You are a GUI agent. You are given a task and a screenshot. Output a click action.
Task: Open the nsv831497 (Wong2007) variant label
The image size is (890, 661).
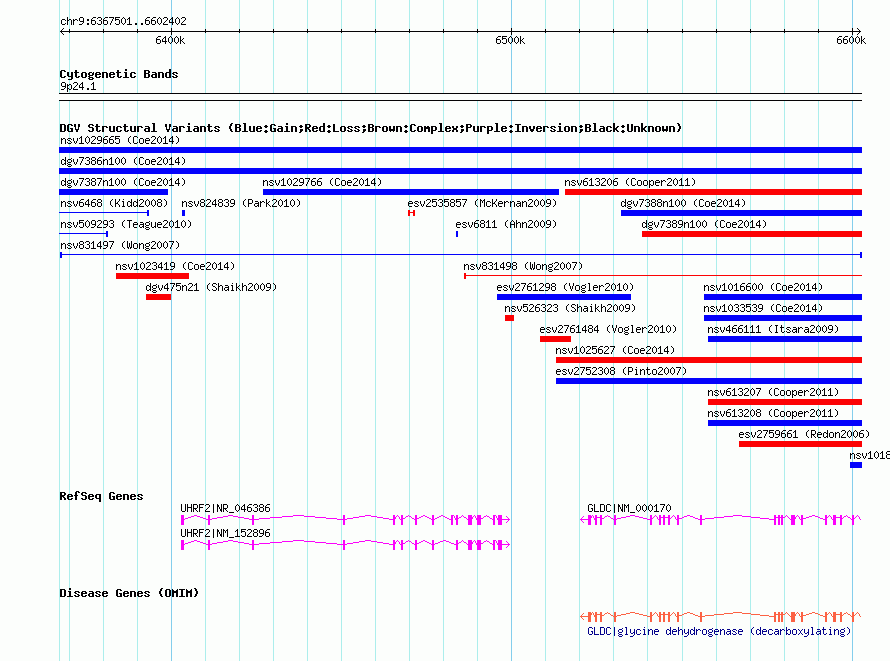120,245
